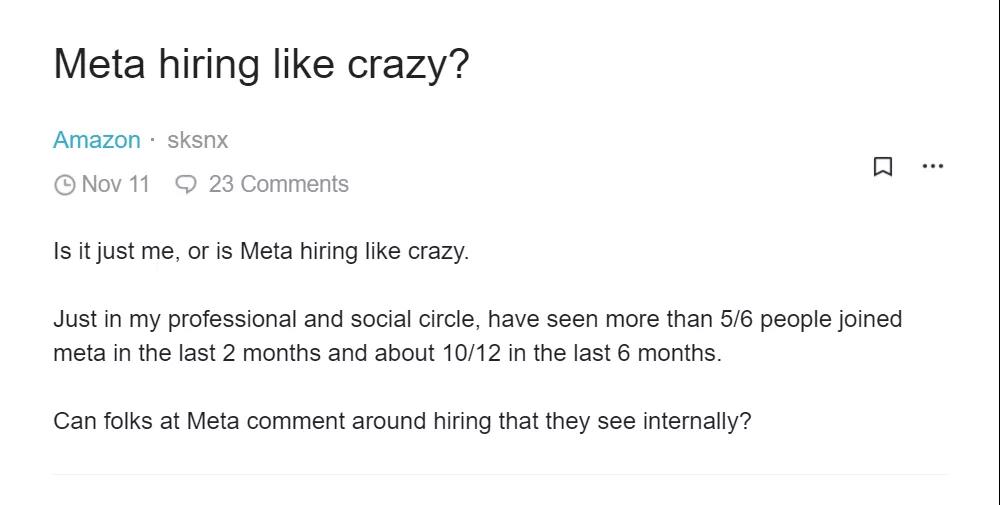
Task: Click the line starting 'meta in the last 2 months'
Action: tap(388, 353)
